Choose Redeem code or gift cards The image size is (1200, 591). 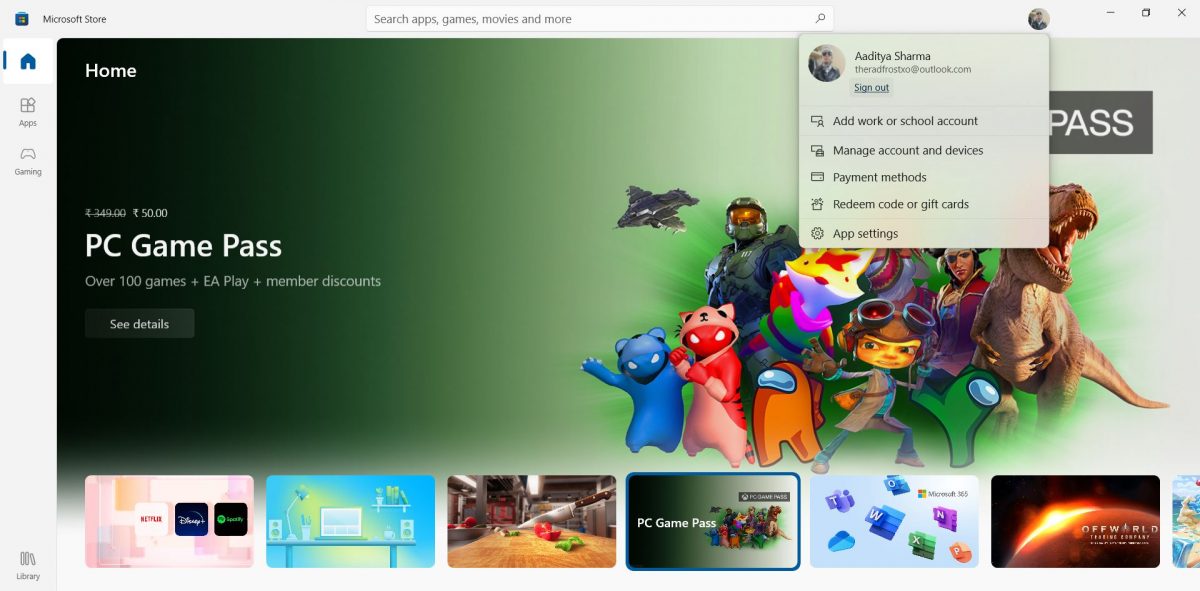pyautogui.click(x=924, y=204)
